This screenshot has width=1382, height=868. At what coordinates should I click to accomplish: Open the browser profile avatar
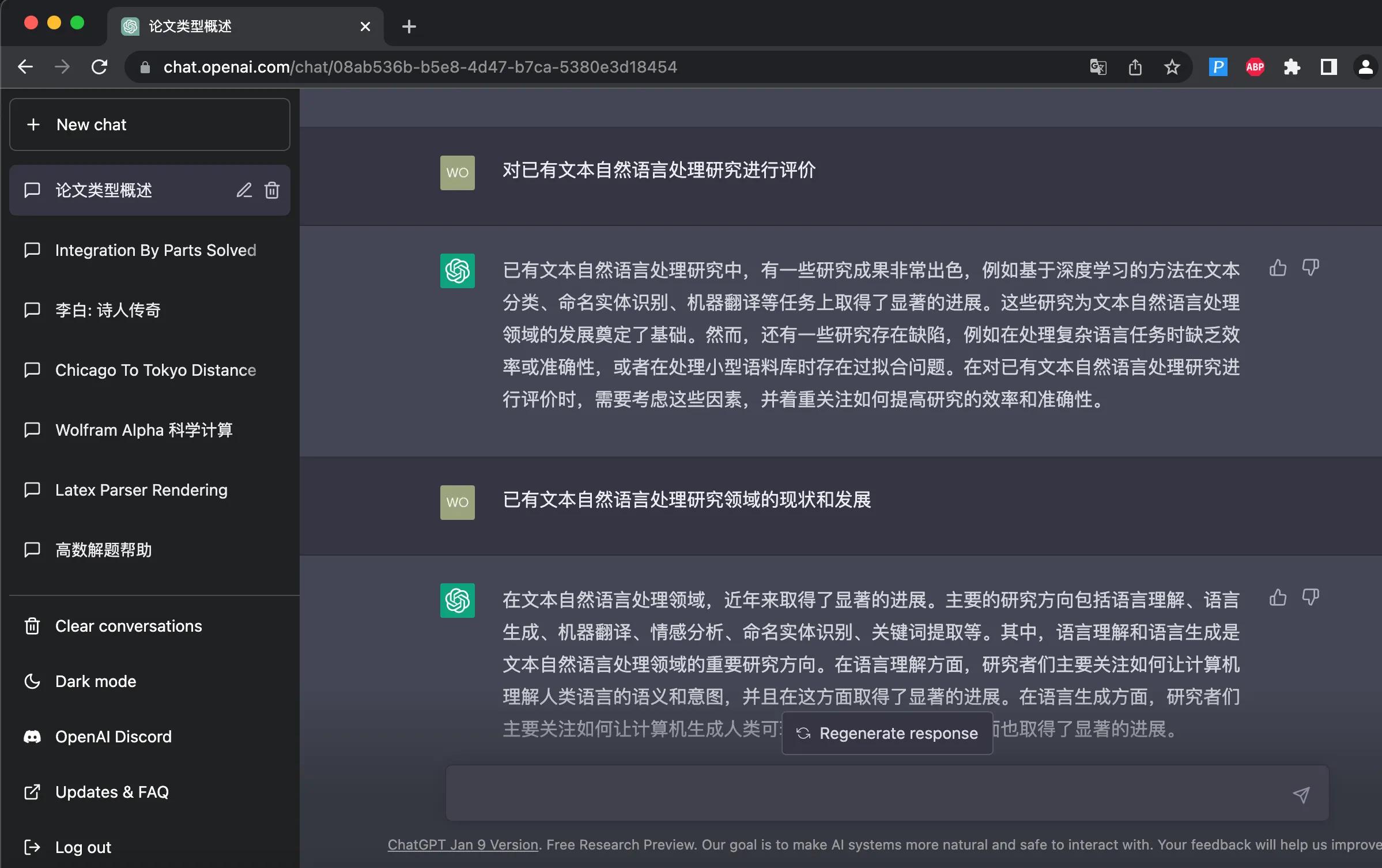[x=1365, y=67]
